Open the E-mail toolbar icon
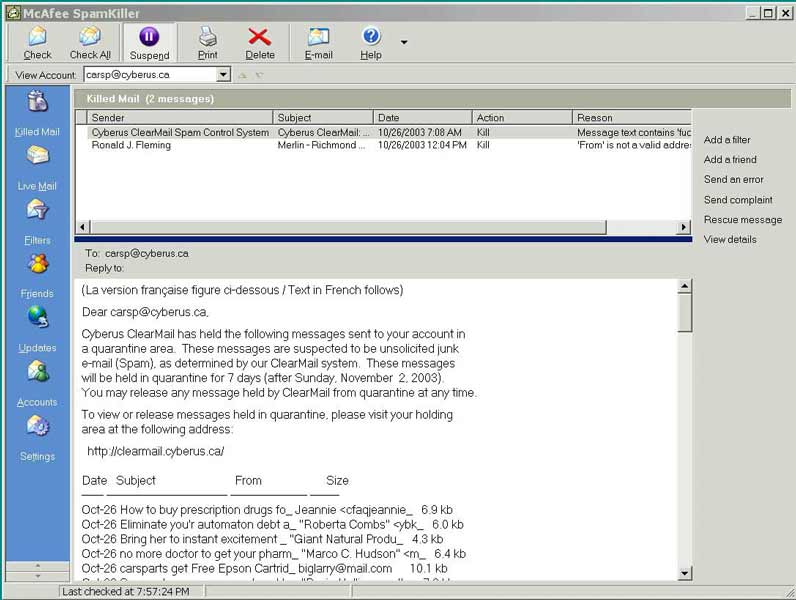This screenshot has width=796, height=600. pos(319,42)
